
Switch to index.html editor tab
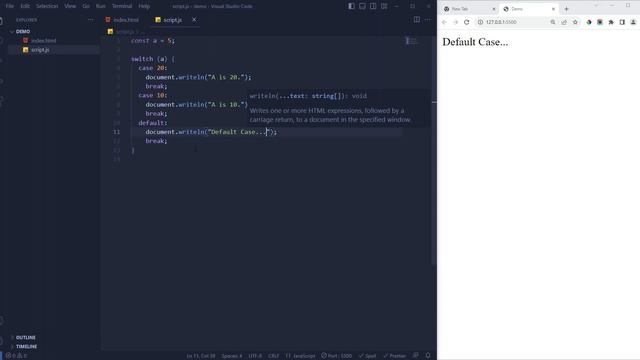pos(122,20)
